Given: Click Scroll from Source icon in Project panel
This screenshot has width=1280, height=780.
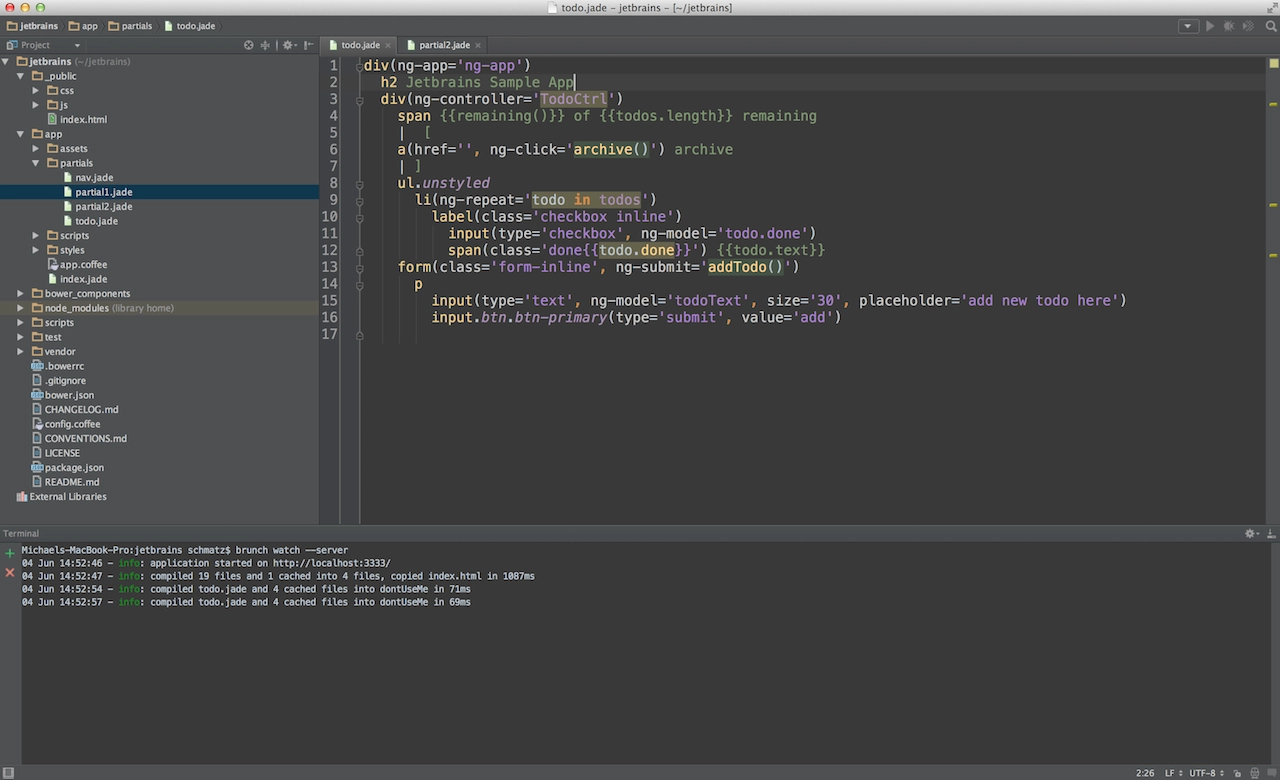Looking at the screenshot, I should pos(249,45).
